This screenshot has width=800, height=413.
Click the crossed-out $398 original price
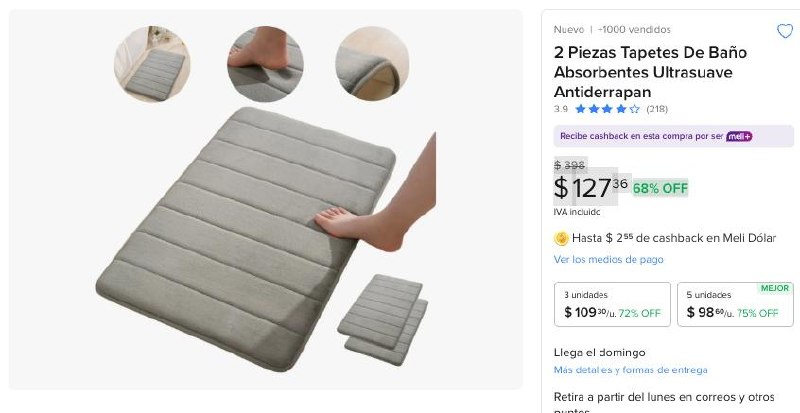(x=569, y=165)
